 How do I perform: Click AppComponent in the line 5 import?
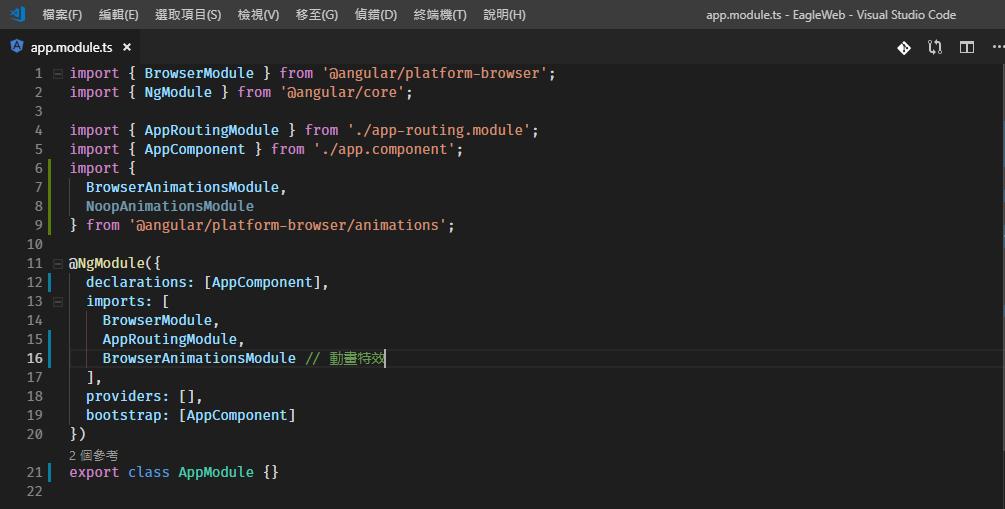(x=195, y=149)
